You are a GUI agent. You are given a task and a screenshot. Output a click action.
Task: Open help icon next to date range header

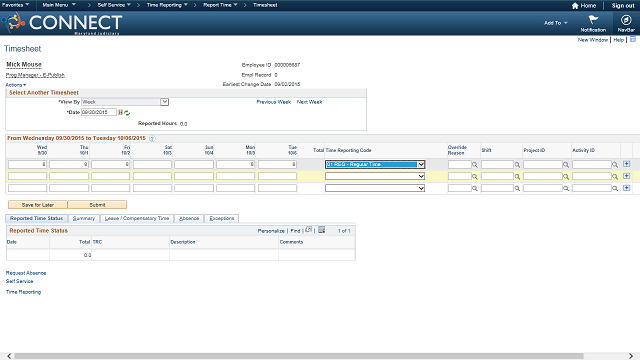point(152,138)
